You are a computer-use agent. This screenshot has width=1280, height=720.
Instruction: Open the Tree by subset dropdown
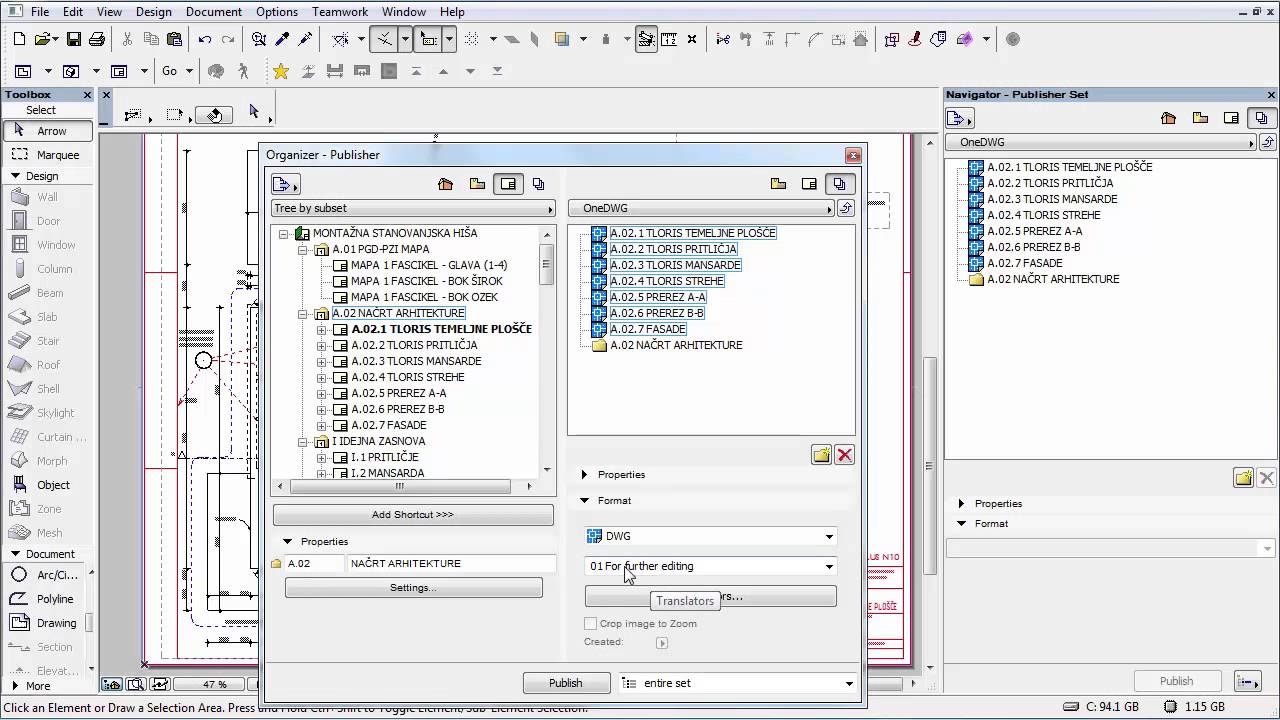[413, 208]
